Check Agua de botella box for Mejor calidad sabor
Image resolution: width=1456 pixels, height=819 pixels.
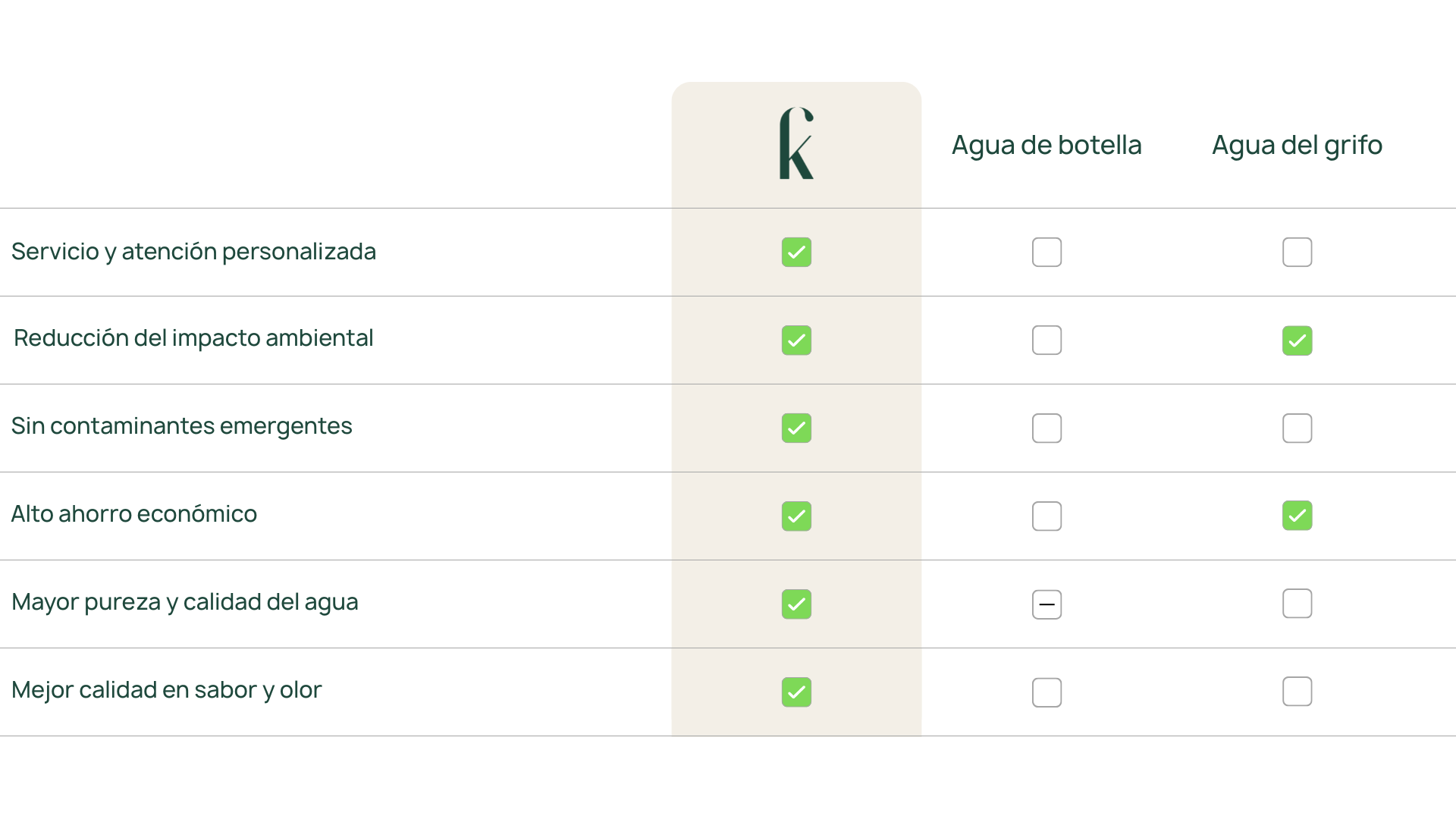coord(1046,692)
